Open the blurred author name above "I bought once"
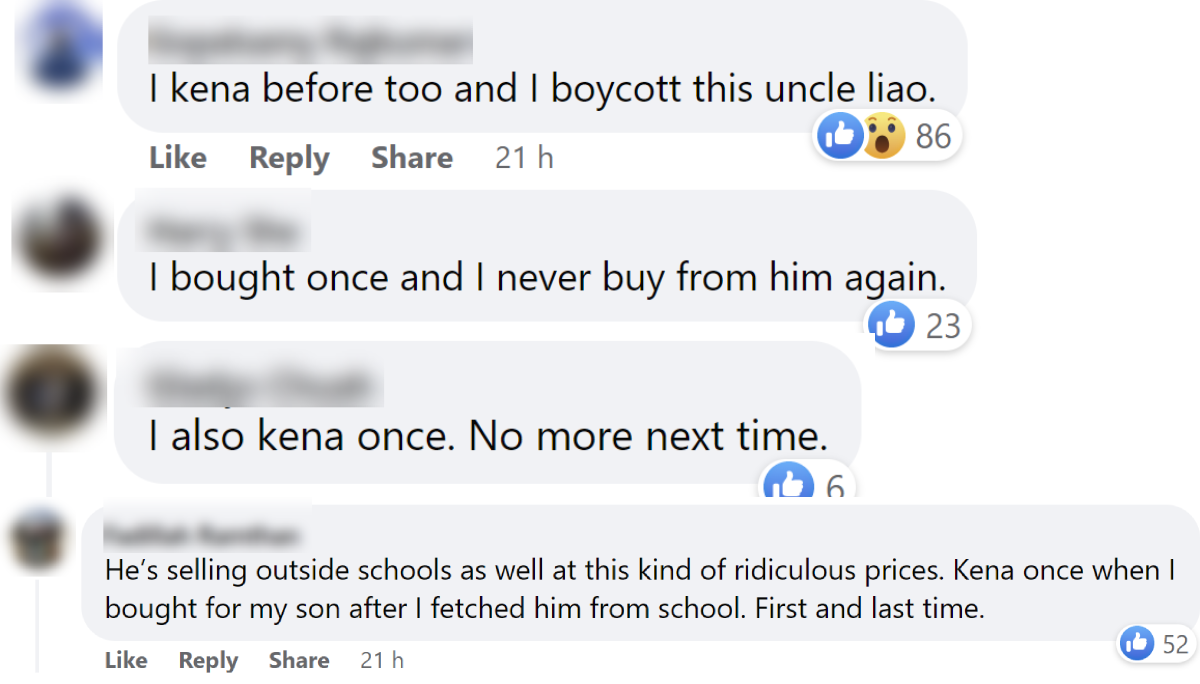 point(224,232)
